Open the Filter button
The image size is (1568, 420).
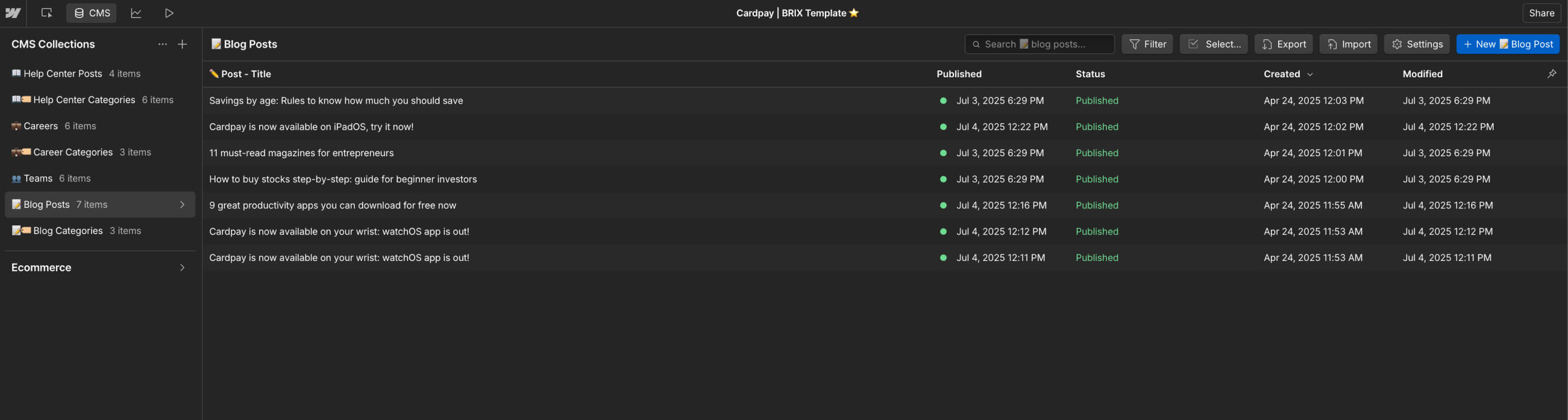(x=1147, y=44)
